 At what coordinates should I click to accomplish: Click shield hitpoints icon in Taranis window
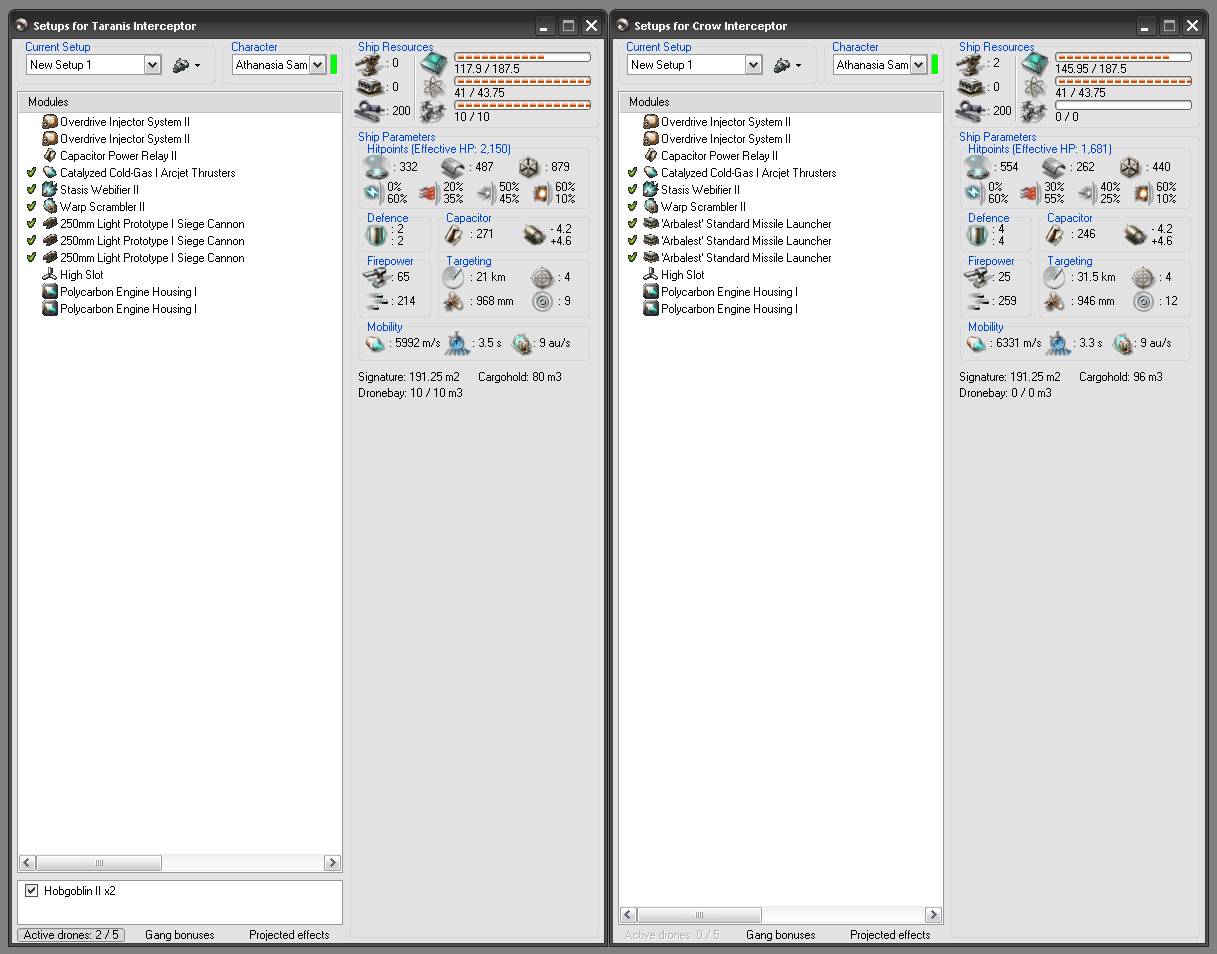pyautogui.click(x=377, y=166)
